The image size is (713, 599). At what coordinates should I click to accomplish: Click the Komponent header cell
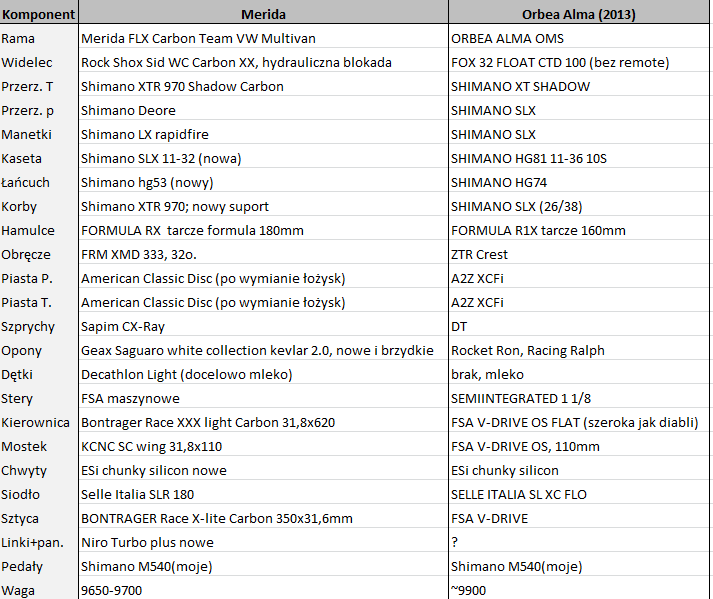click(38, 14)
